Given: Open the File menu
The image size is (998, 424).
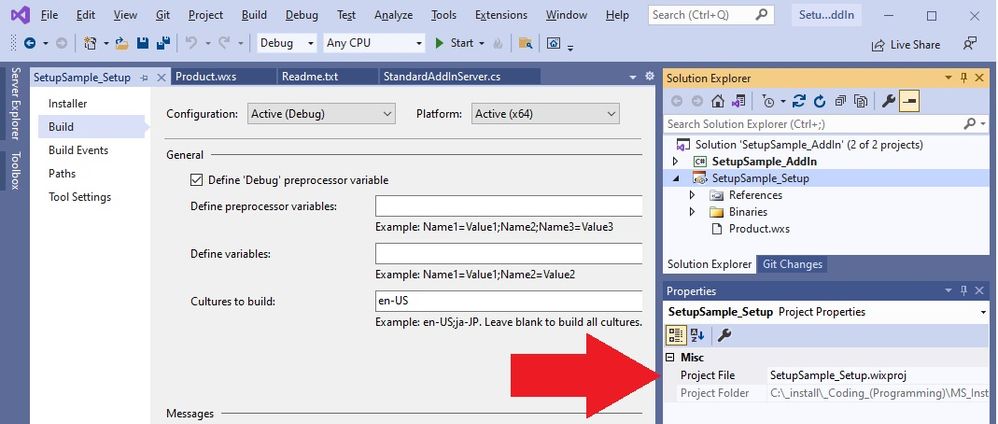Looking at the screenshot, I should pos(49,15).
